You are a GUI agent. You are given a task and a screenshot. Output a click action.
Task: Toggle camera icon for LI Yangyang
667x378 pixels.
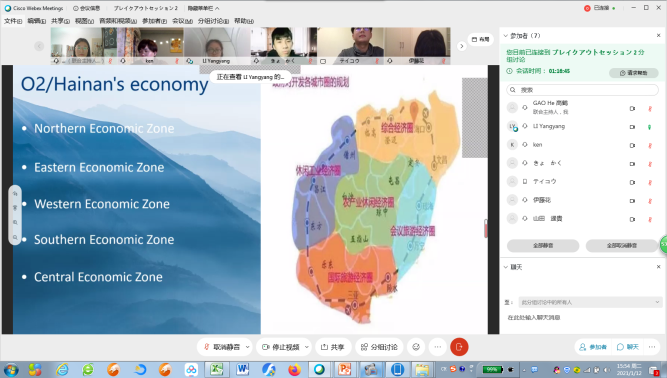[x=632, y=127]
